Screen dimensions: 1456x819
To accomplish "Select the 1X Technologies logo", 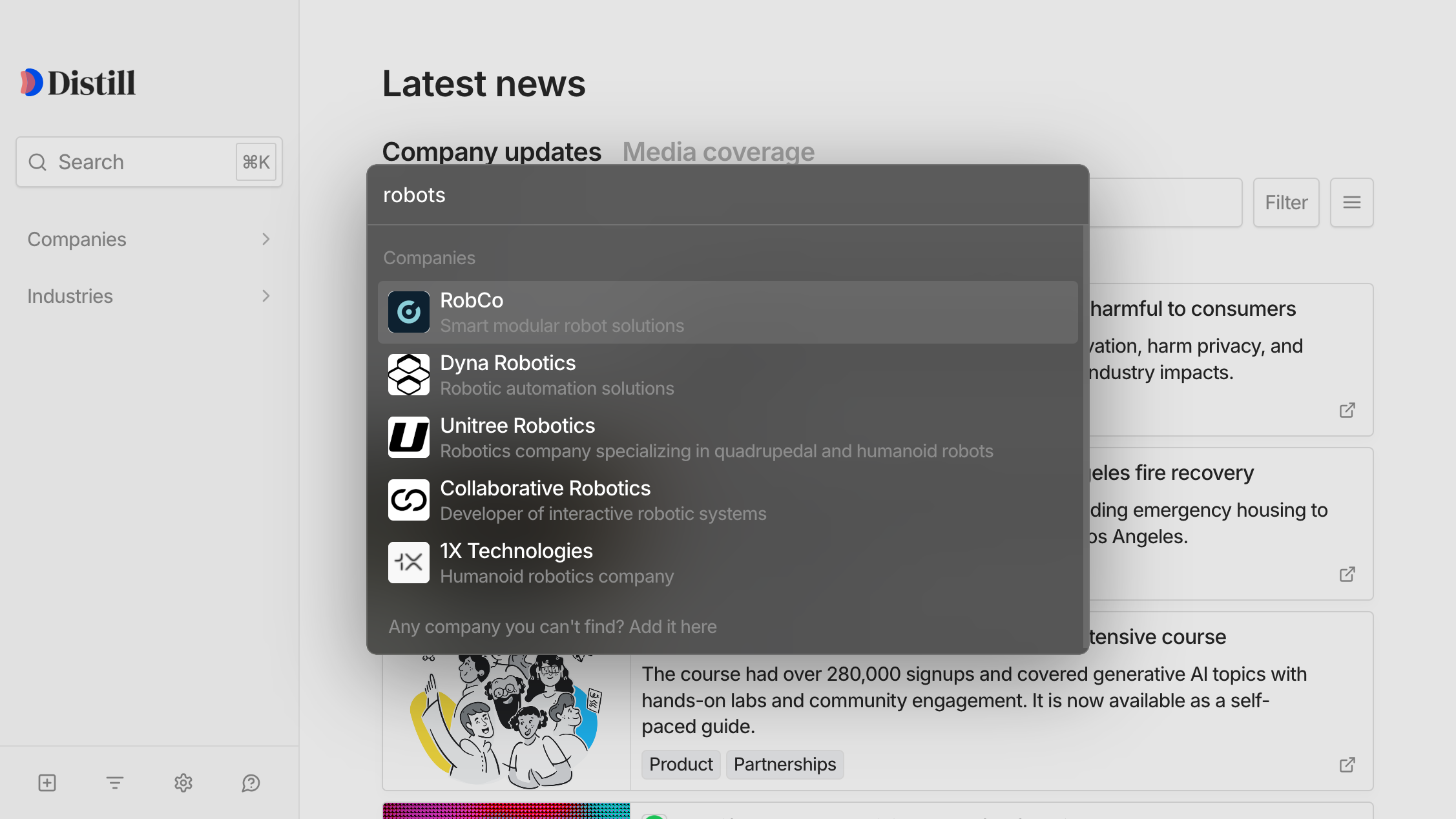I will point(408,563).
